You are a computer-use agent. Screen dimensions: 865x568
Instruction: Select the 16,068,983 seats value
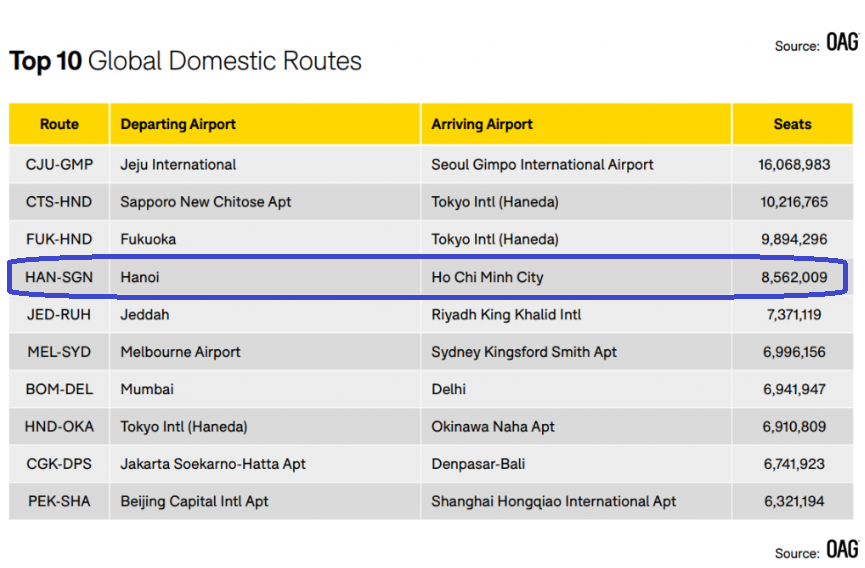tap(793, 165)
